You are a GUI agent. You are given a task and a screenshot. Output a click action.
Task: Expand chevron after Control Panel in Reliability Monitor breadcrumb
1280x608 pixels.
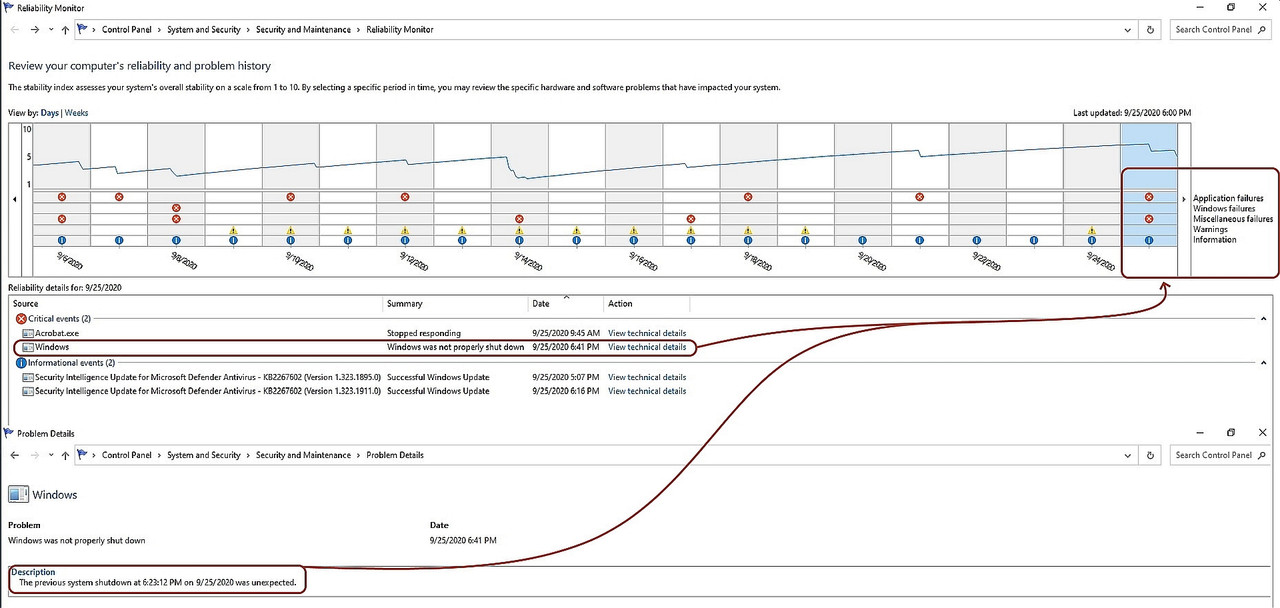tap(158, 30)
